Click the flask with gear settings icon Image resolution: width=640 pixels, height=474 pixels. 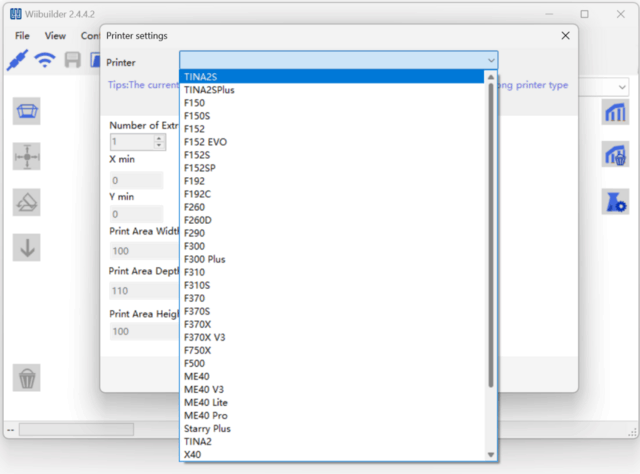(x=614, y=201)
